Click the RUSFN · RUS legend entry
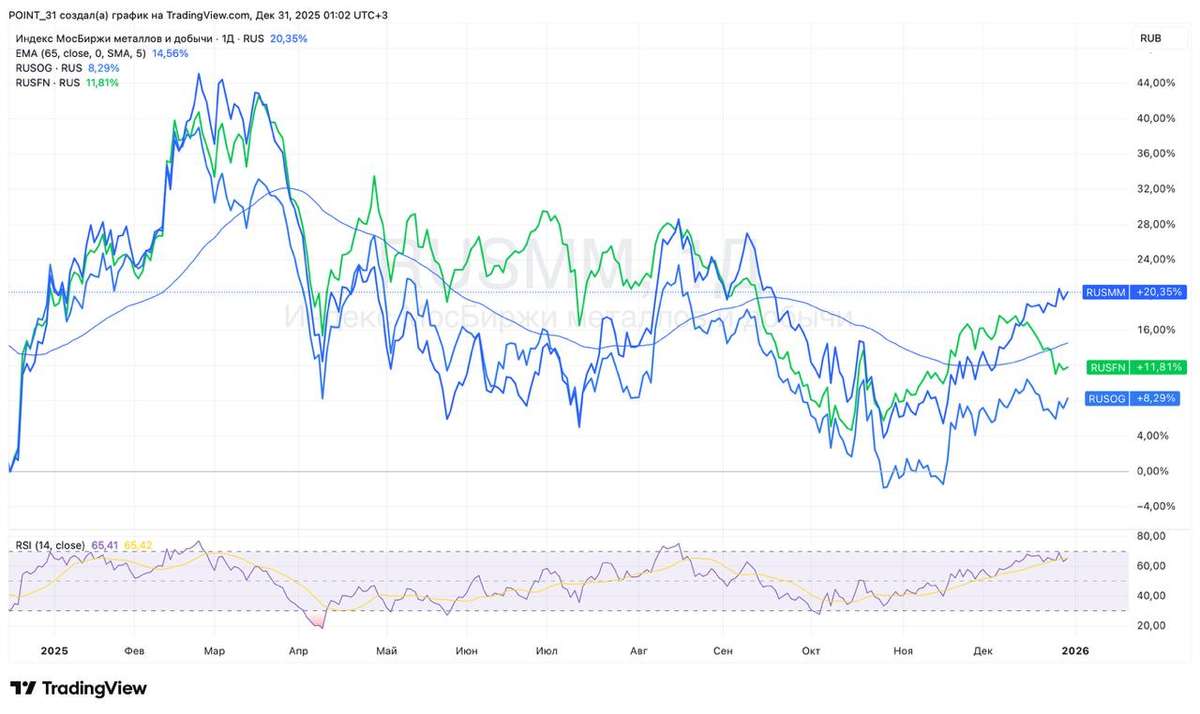This screenshot has height=714, width=1200. click(x=48, y=83)
